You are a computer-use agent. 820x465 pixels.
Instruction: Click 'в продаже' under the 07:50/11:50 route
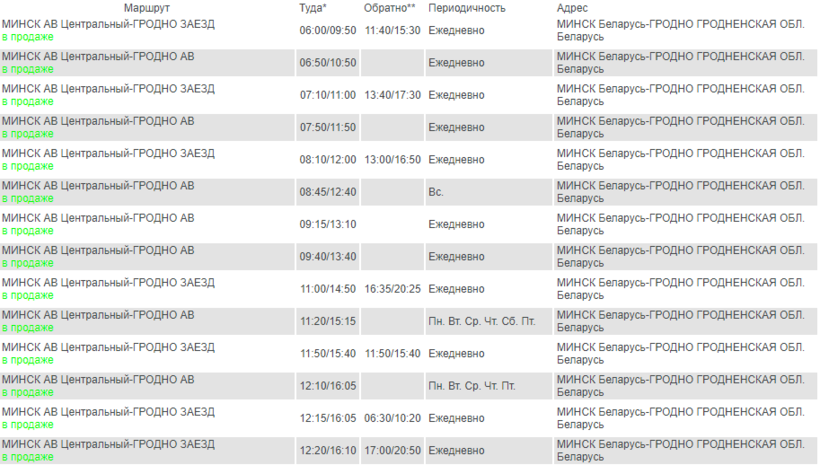(28, 134)
